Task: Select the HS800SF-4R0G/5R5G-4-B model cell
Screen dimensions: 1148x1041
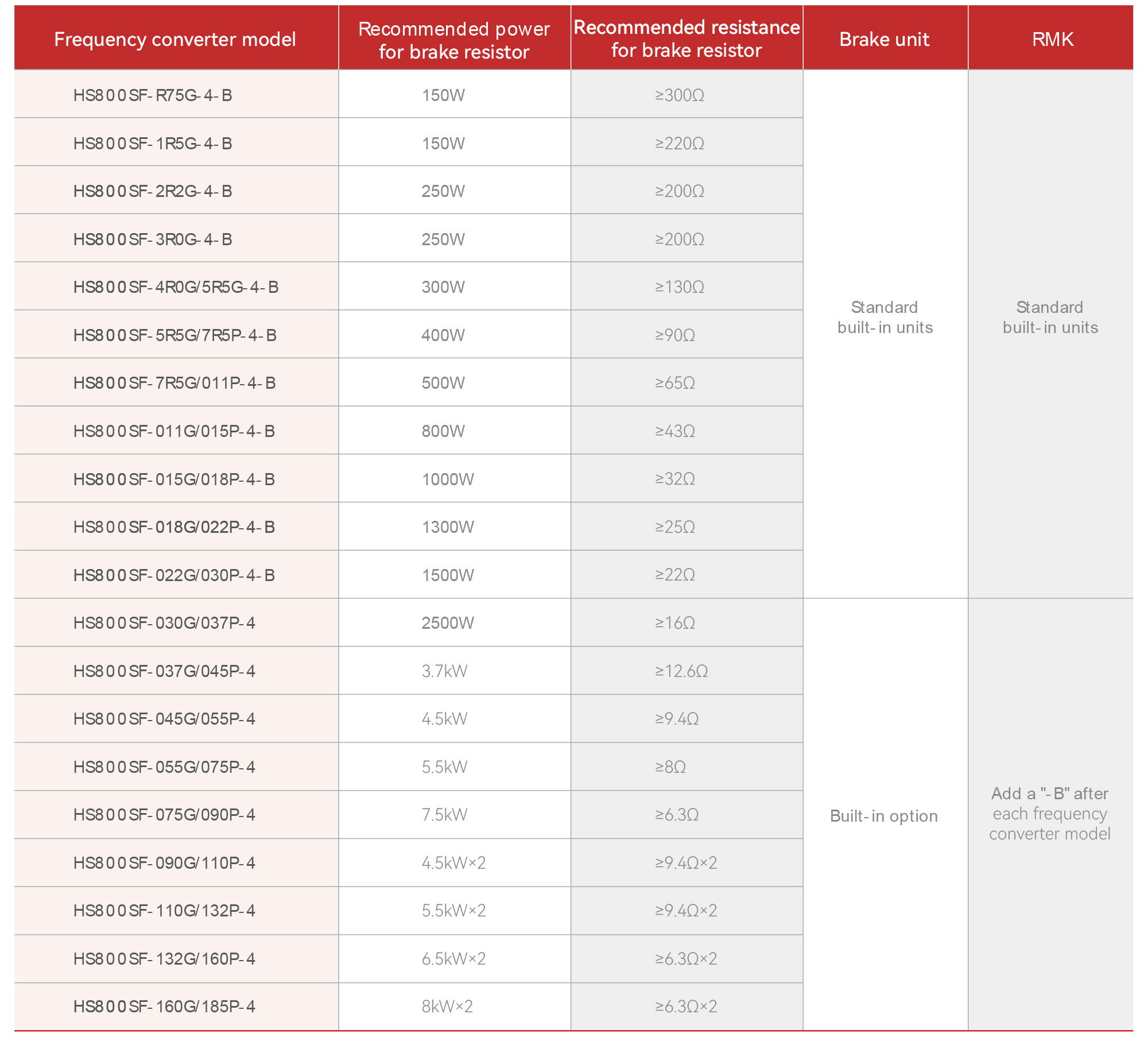Action: point(176,287)
